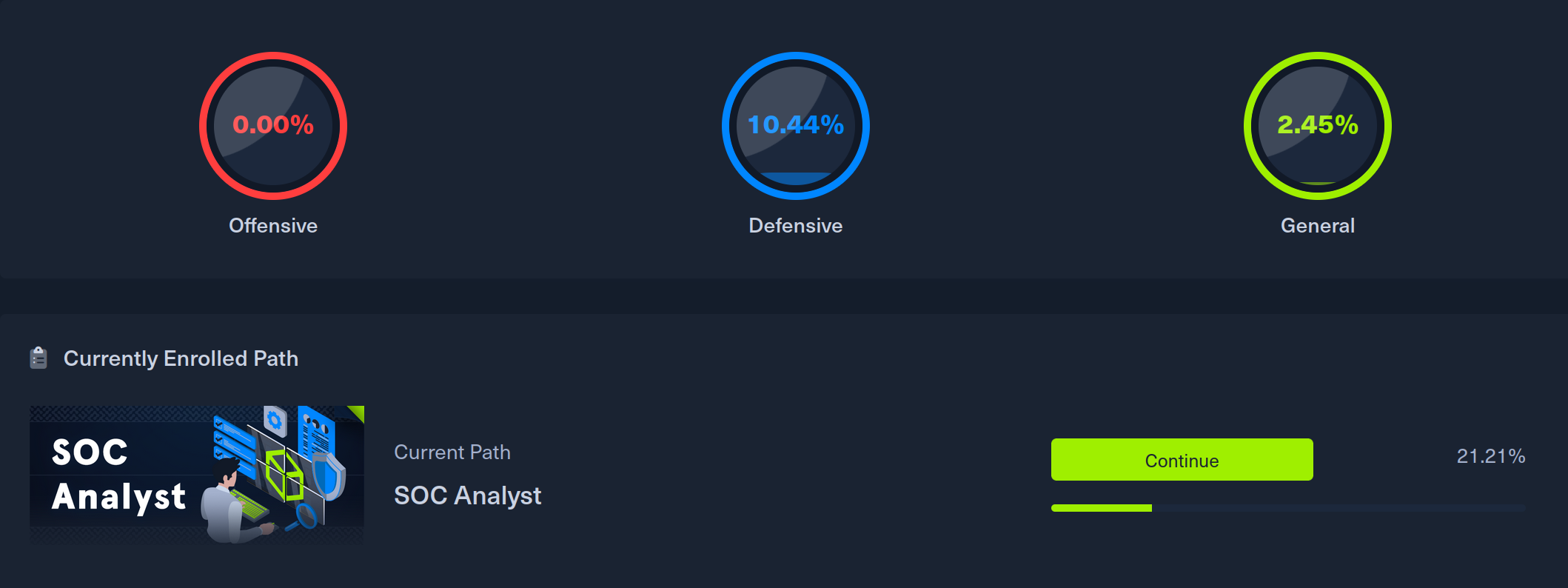This screenshot has height=588, width=1568.
Task: Click the gear icon in the SOC Analyst artwork
Action: [x=275, y=421]
